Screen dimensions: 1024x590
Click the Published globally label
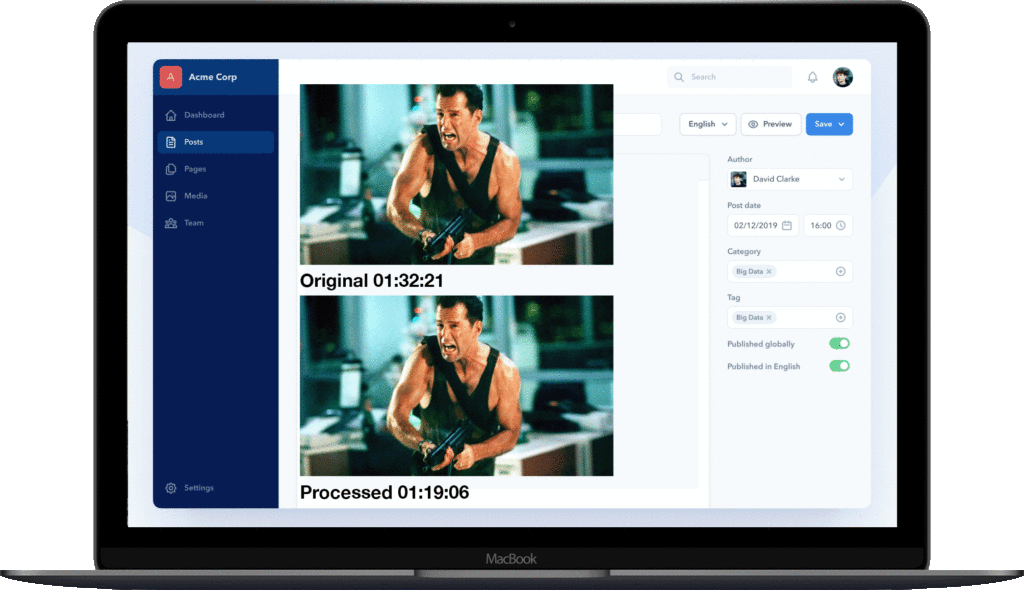tap(761, 344)
